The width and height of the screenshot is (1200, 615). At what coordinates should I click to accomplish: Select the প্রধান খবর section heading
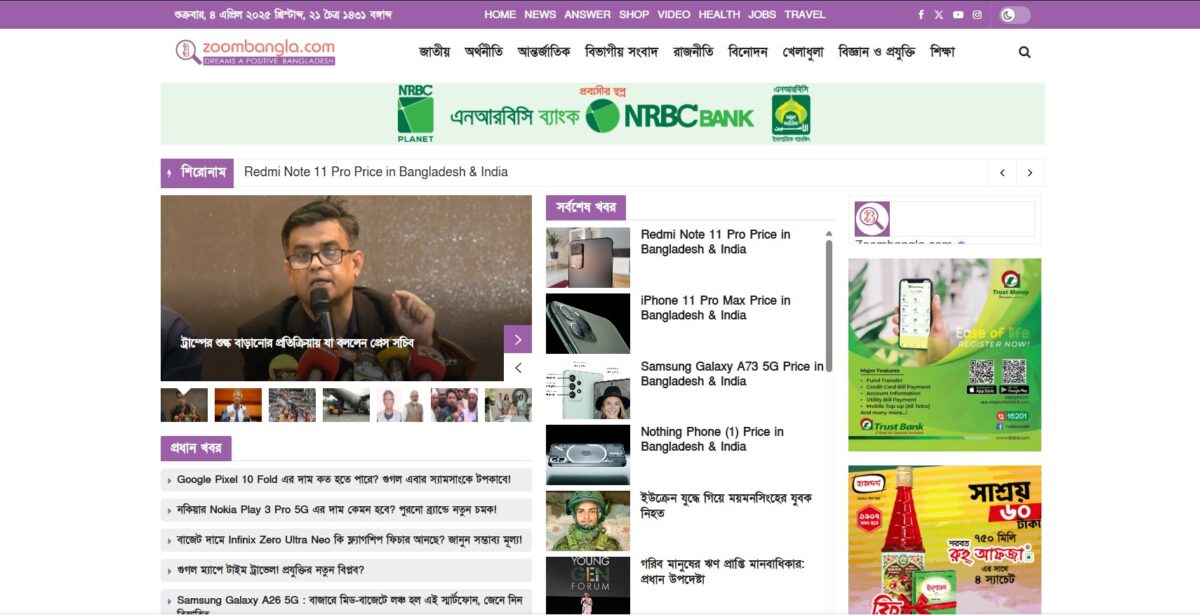click(x=196, y=449)
